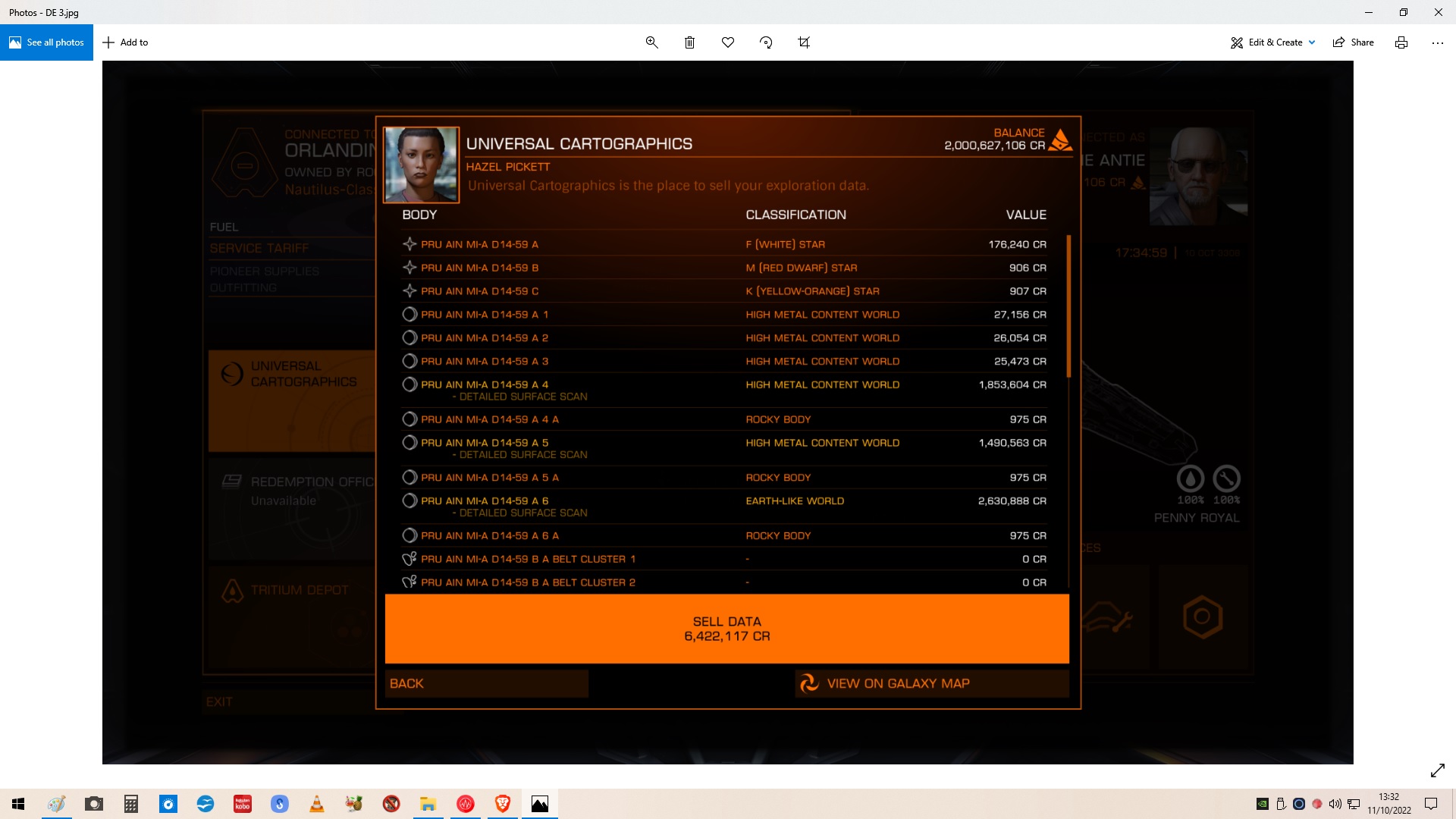1456x819 pixels.
Task: Open Windows Start menu
Action: click(18, 804)
